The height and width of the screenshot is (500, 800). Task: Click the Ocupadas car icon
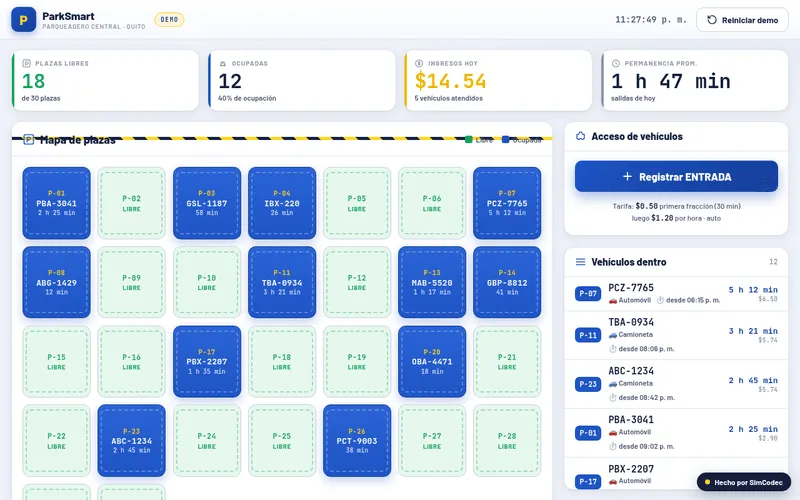click(222, 64)
